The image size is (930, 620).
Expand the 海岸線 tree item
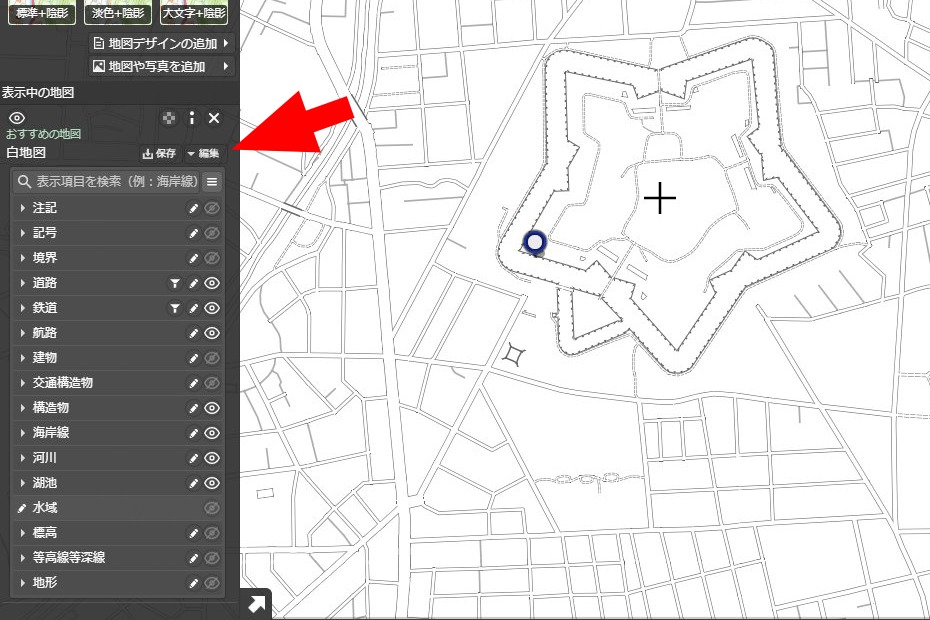(23, 433)
